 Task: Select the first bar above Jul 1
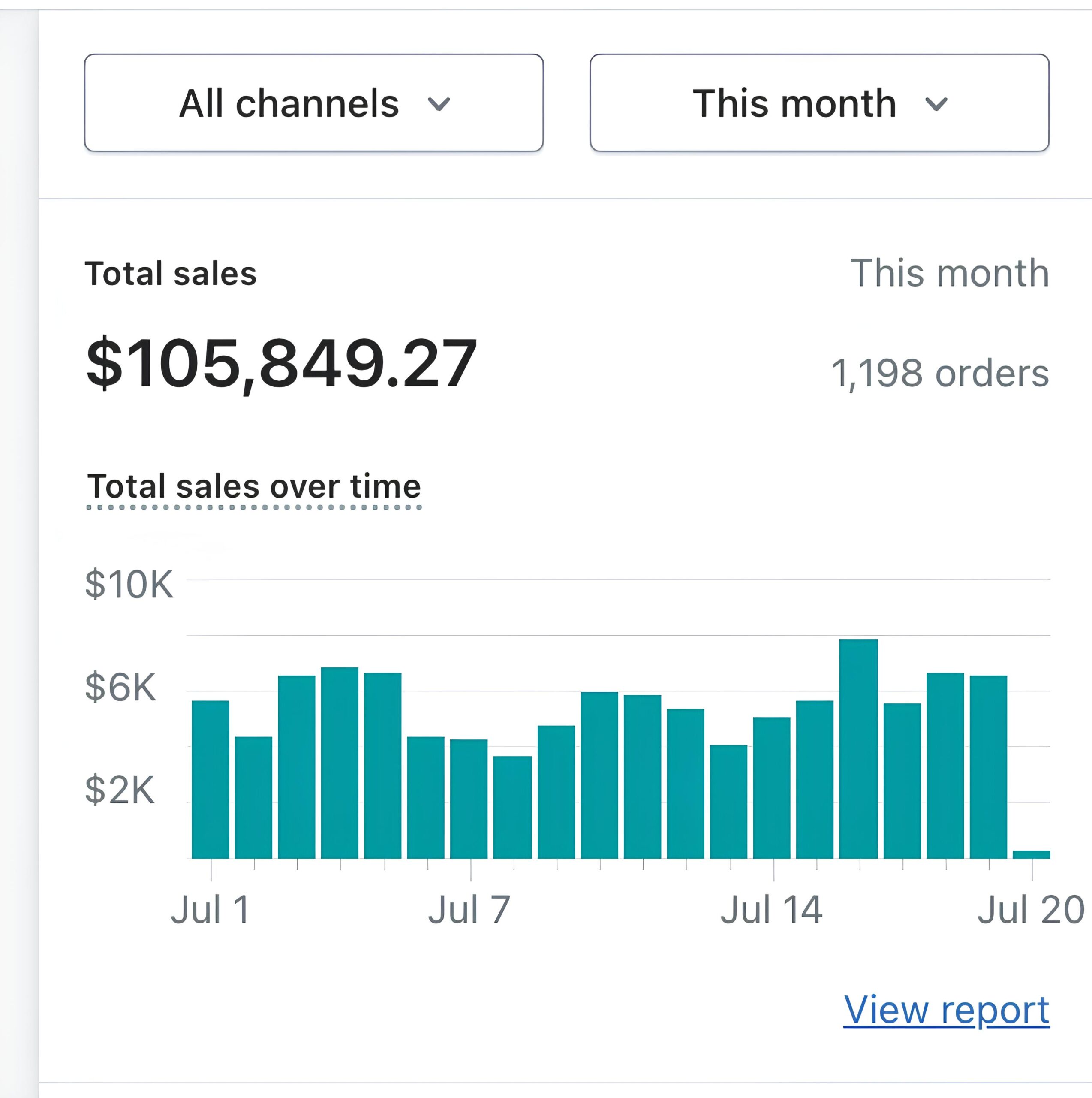tap(210, 779)
